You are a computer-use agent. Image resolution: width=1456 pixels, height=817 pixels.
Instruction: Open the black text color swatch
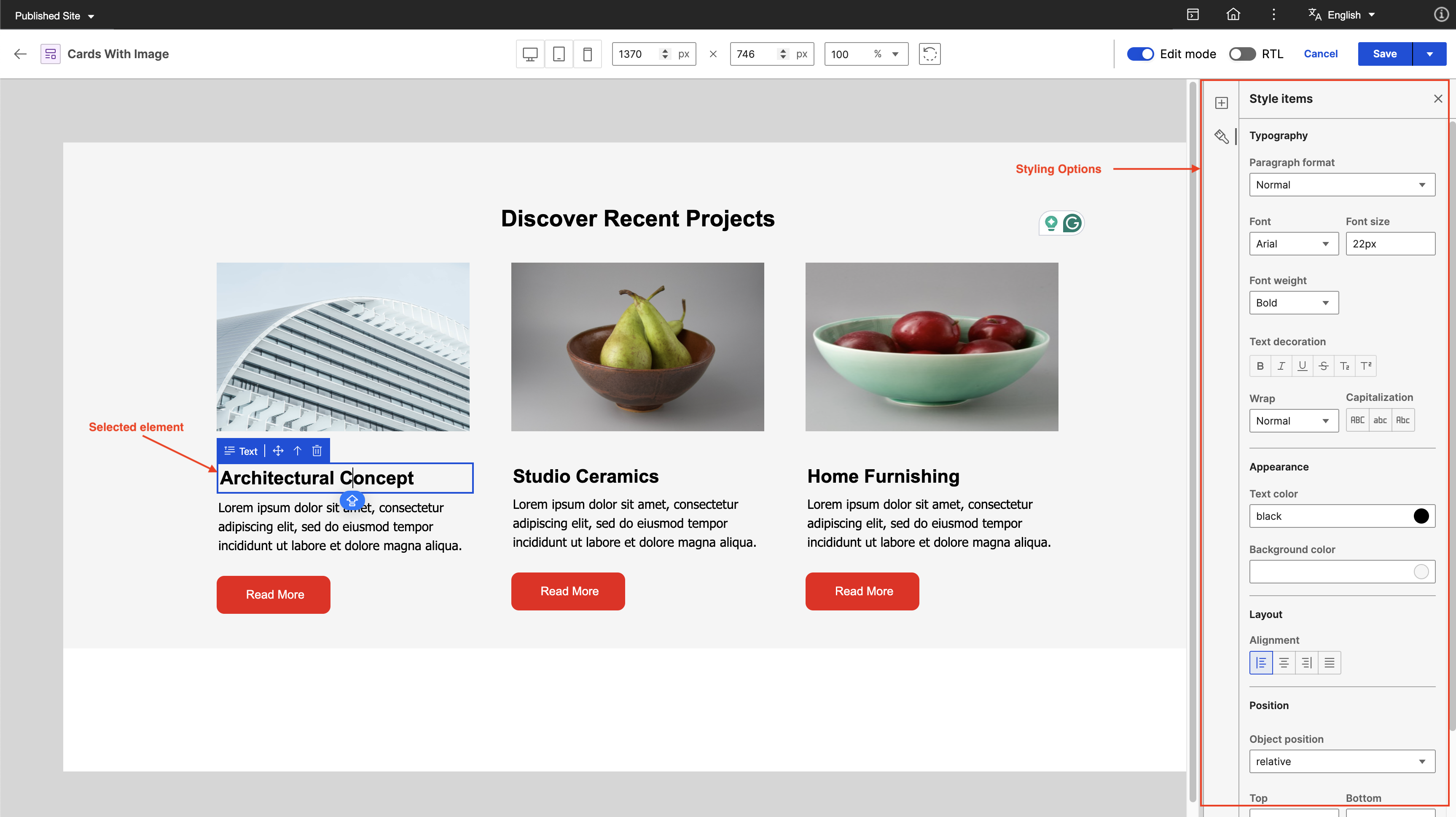pos(1421,516)
